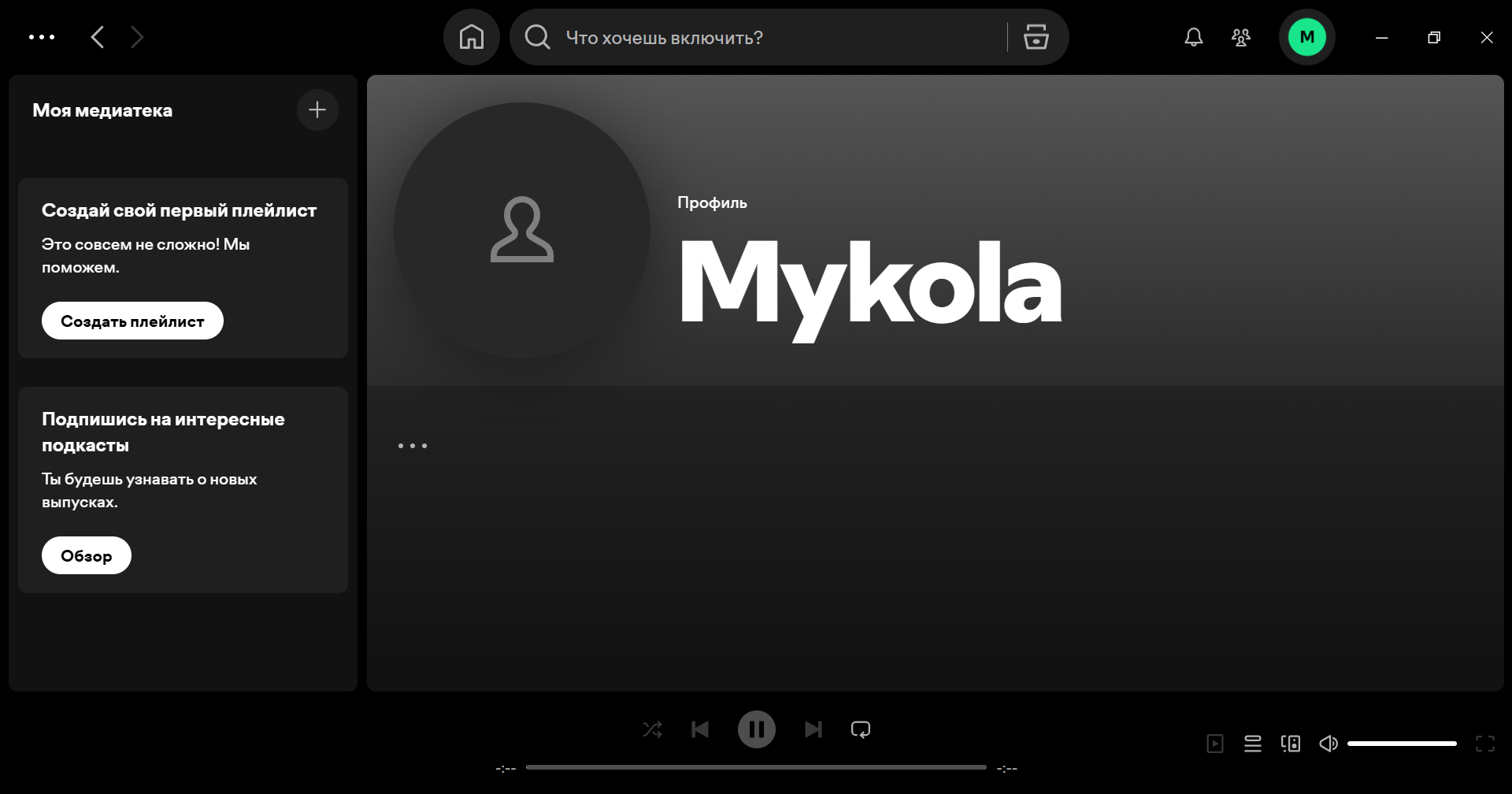Viewport: 1512px width, 794px height.
Task: Click the Обзор podcasts button
Action: pos(87,555)
